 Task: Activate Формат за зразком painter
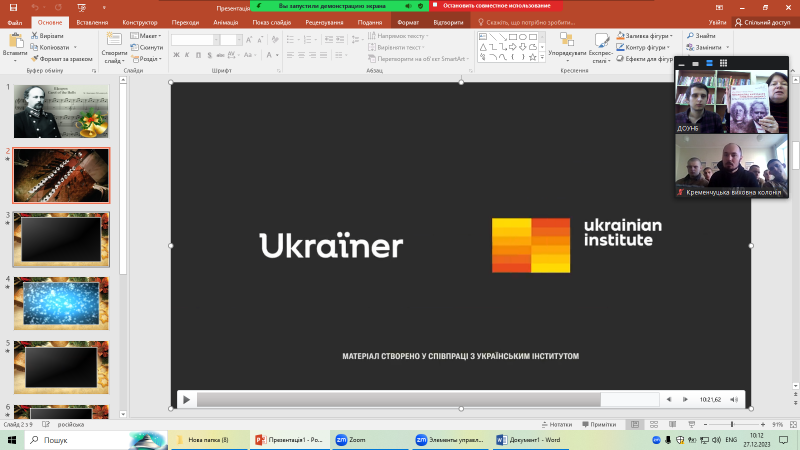61,59
